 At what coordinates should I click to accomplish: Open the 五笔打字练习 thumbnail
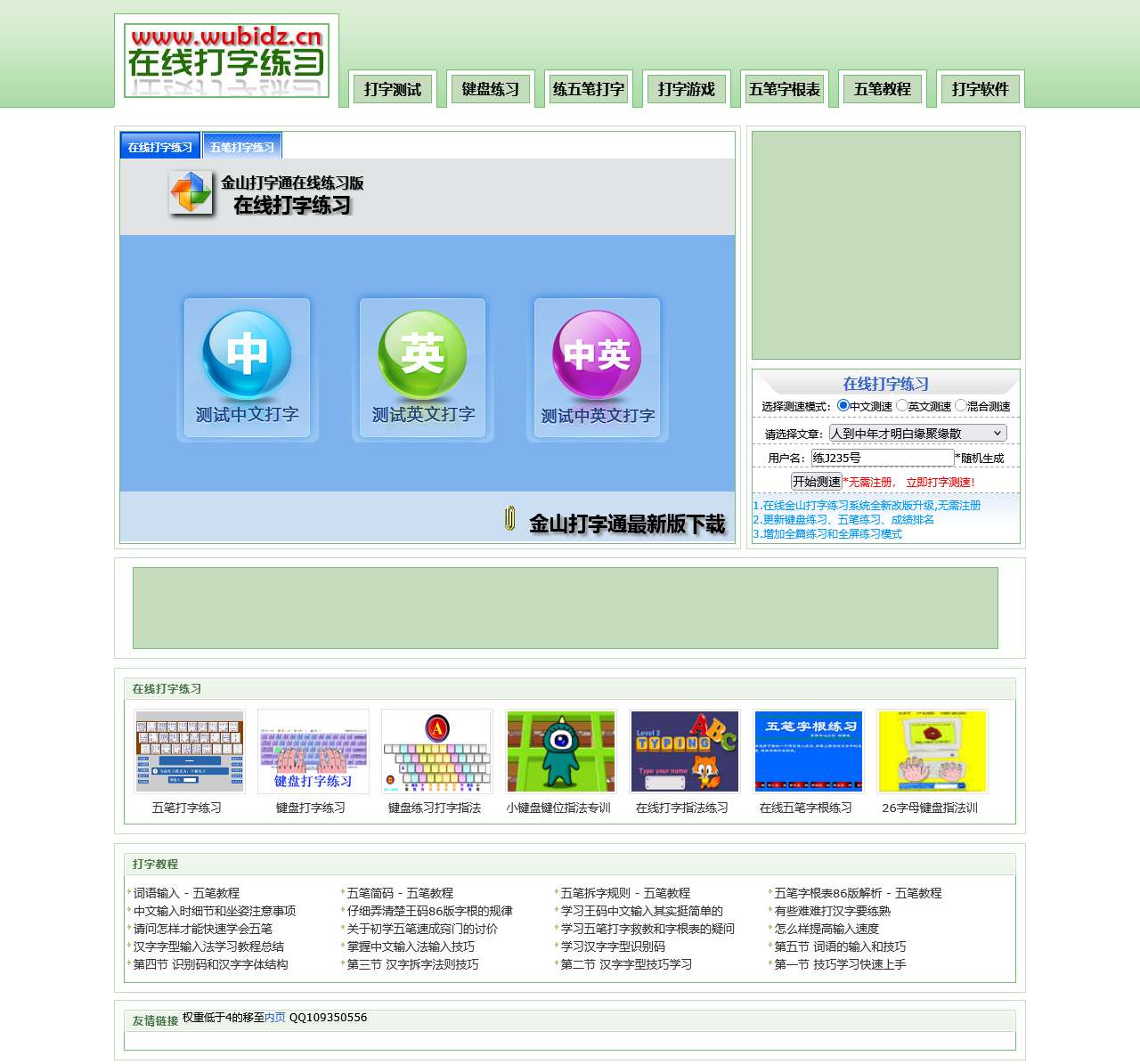point(189,751)
